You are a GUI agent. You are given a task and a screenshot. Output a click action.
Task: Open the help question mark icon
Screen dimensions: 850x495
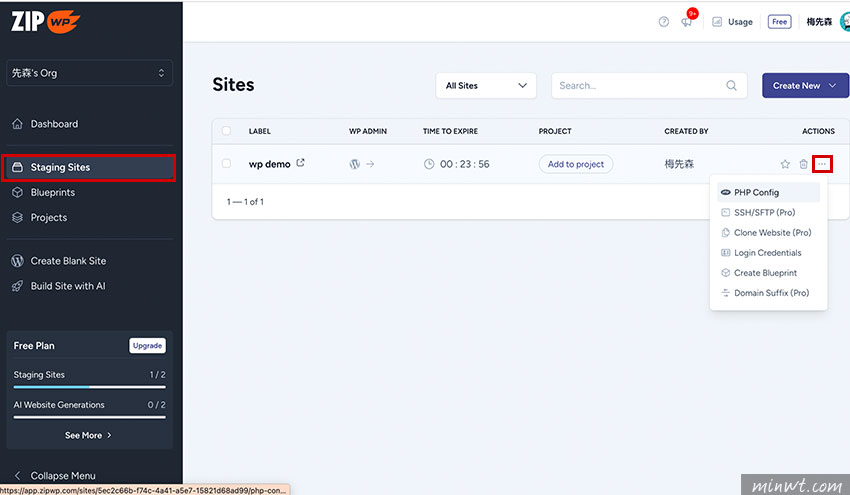pyautogui.click(x=664, y=22)
